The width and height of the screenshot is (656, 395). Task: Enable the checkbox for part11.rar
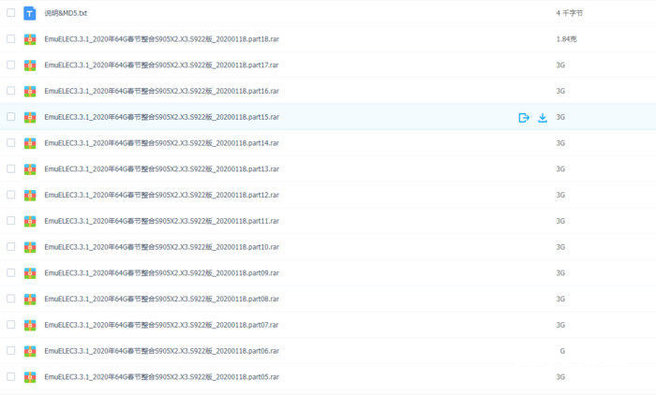[11, 221]
